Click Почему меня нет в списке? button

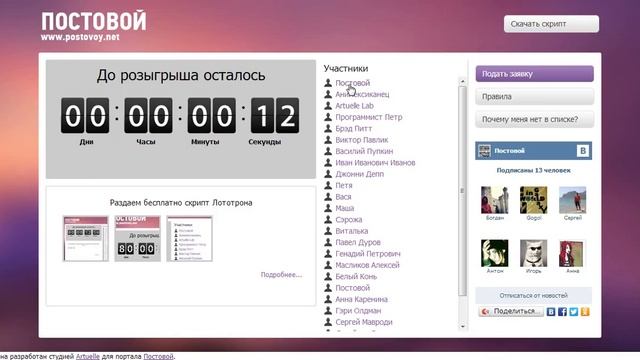(x=534, y=120)
